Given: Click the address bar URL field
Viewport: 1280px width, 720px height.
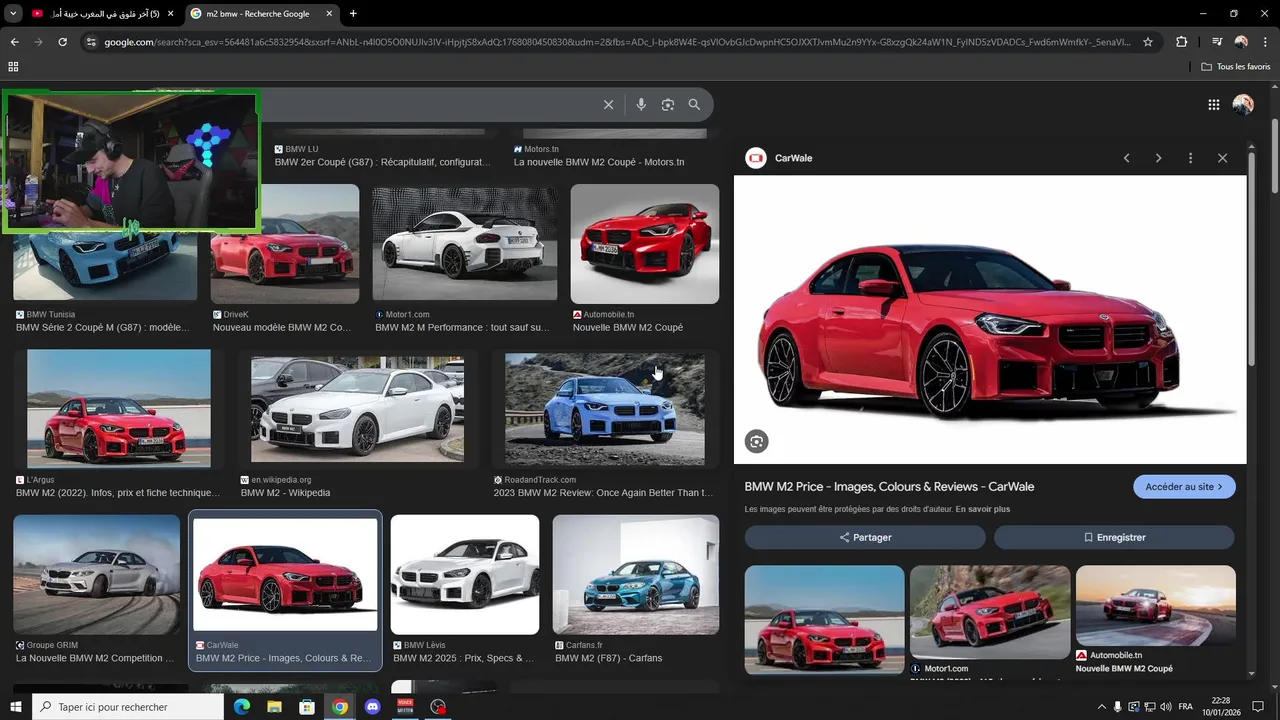Looking at the screenshot, I should (x=618, y=42).
